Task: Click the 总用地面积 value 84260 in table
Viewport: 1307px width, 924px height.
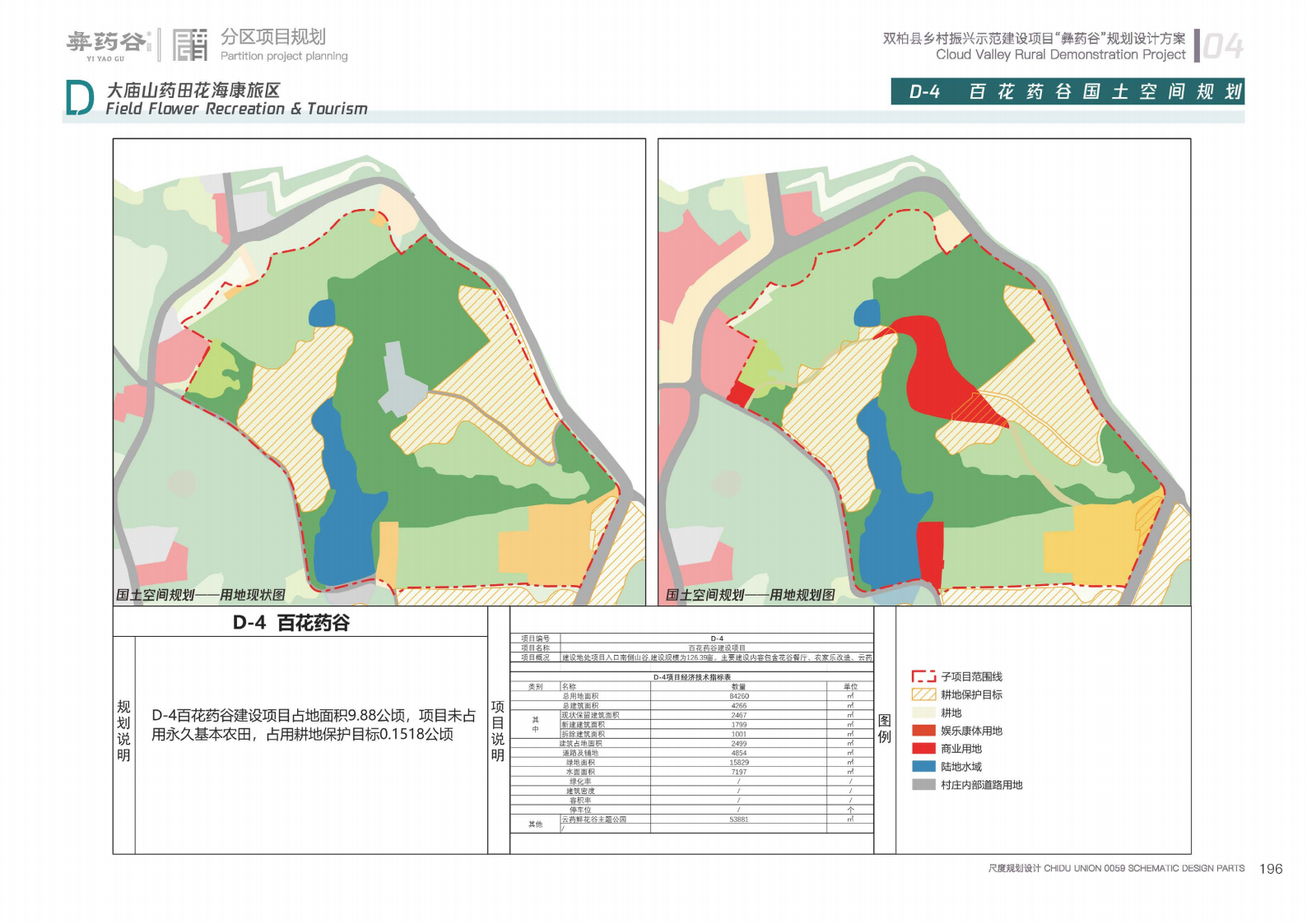Action: pos(738,696)
